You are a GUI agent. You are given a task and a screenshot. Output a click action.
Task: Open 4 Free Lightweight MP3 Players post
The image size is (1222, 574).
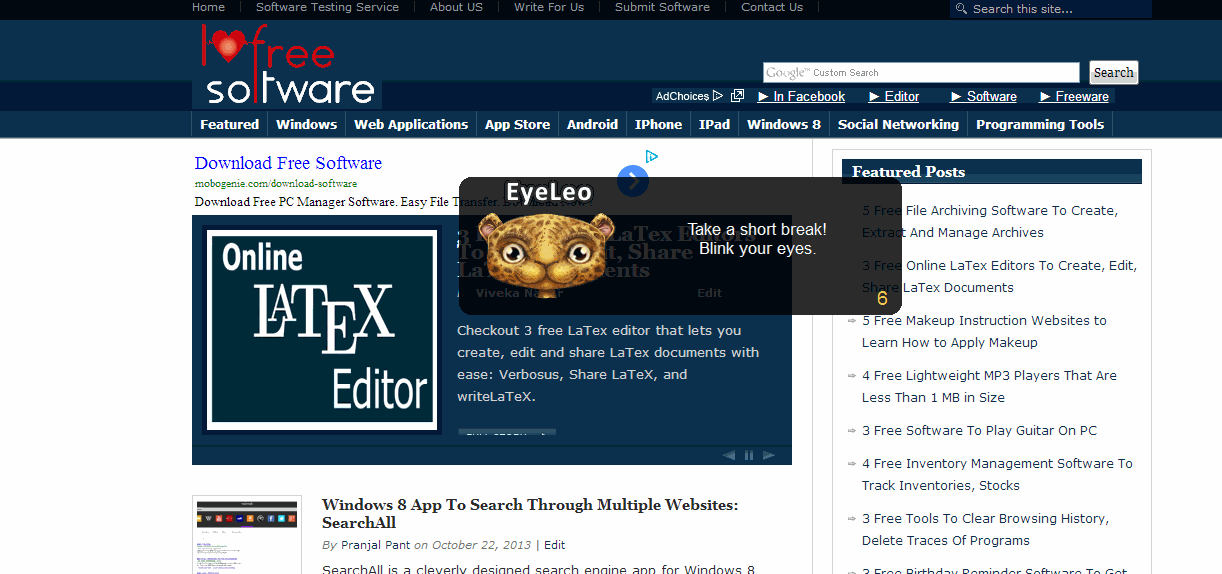point(989,387)
